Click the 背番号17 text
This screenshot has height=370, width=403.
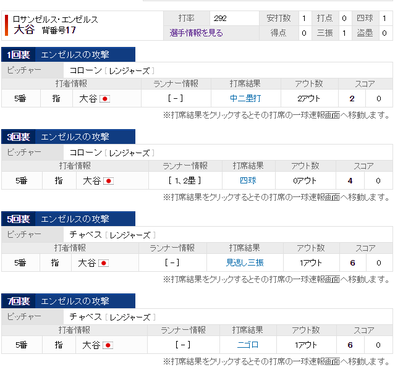point(59,30)
